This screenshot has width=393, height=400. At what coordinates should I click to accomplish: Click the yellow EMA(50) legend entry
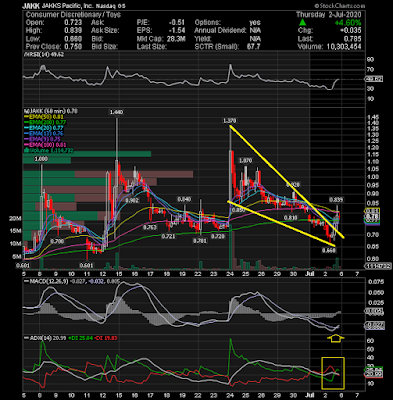tap(44, 117)
